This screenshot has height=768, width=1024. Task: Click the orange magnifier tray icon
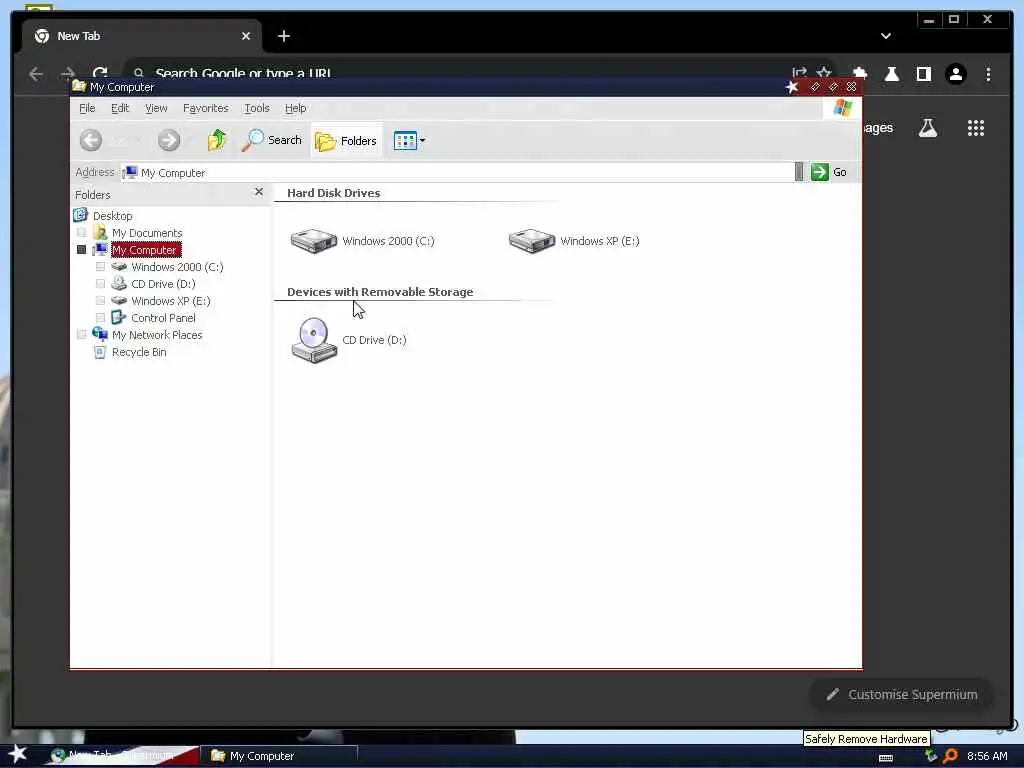coord(950,756)
